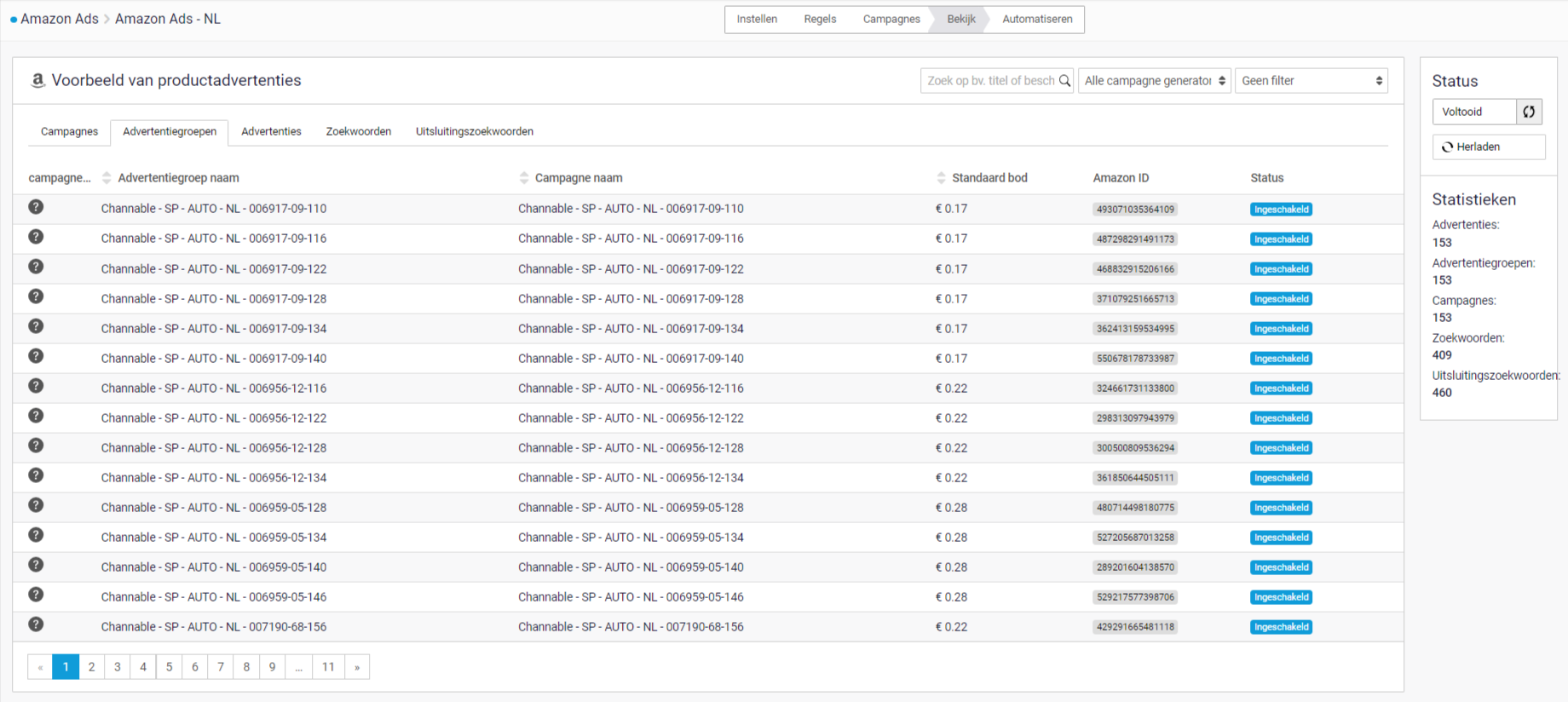Click the Voltooid status field
This screenshot has height=702, width=1568.
(1474, 112)
